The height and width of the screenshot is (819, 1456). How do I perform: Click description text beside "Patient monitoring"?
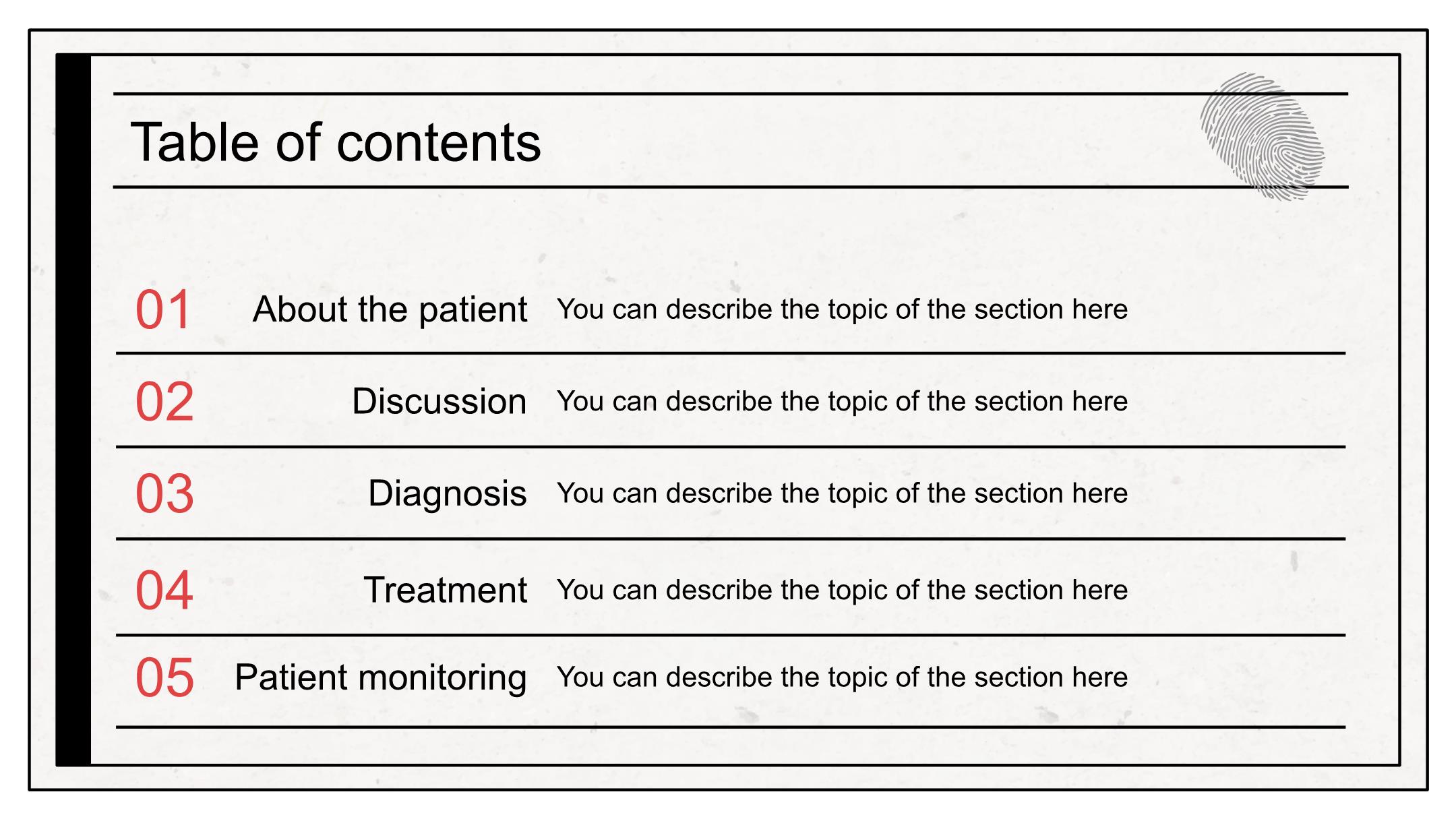(842, 677)
